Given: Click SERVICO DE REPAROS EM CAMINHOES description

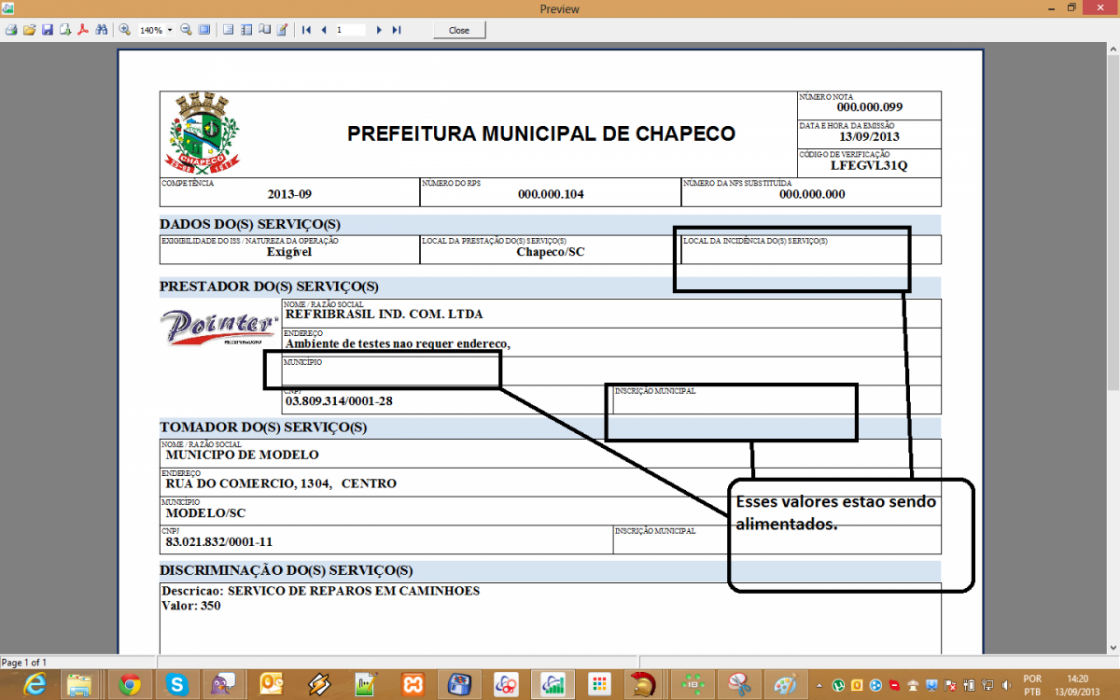Looking at the screenshot, I should coord(353,591).
